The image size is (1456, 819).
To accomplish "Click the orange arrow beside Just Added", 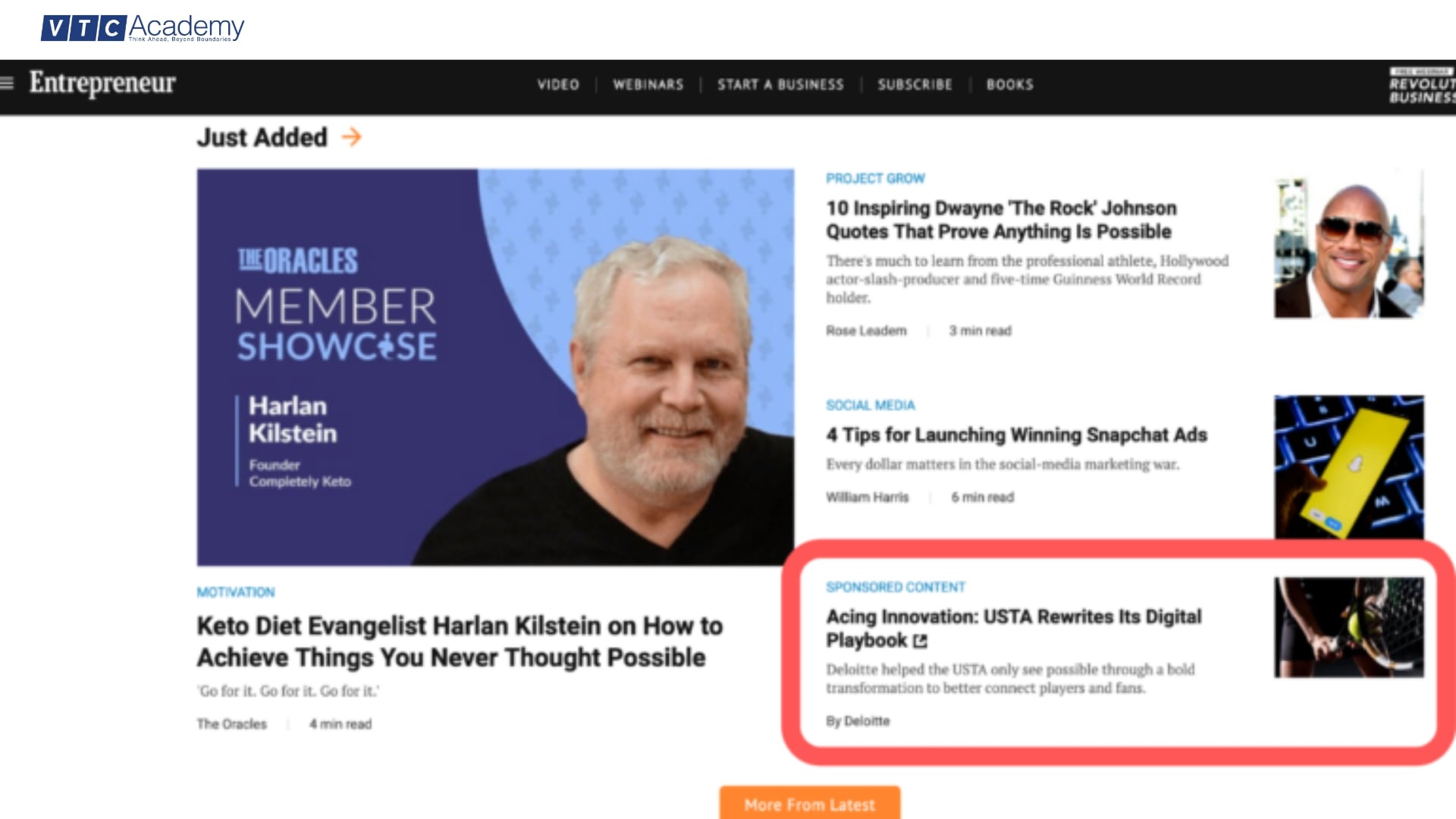I will click(351, 137).
